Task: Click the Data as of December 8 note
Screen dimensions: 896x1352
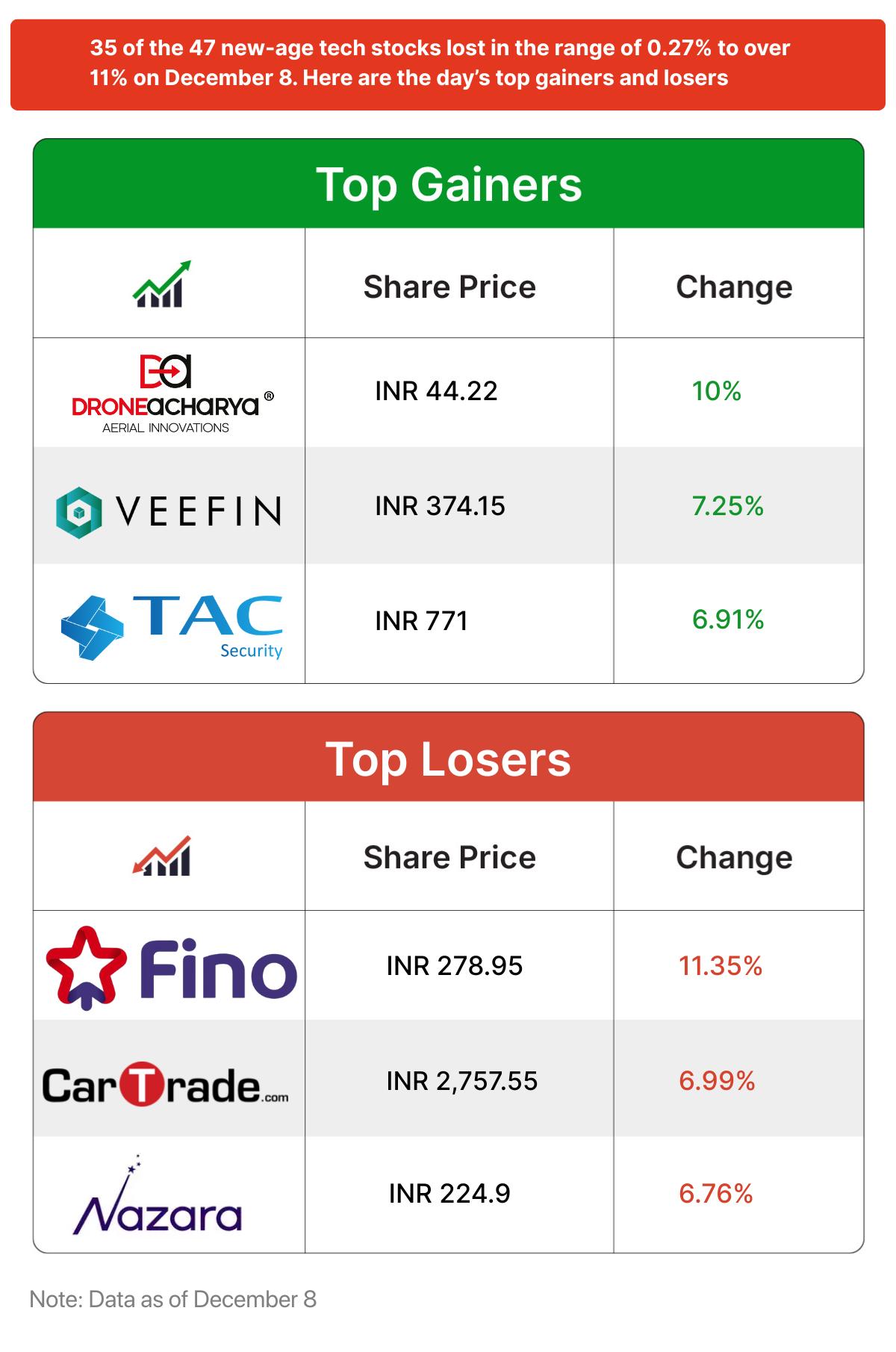Action: pos(173,1300)
